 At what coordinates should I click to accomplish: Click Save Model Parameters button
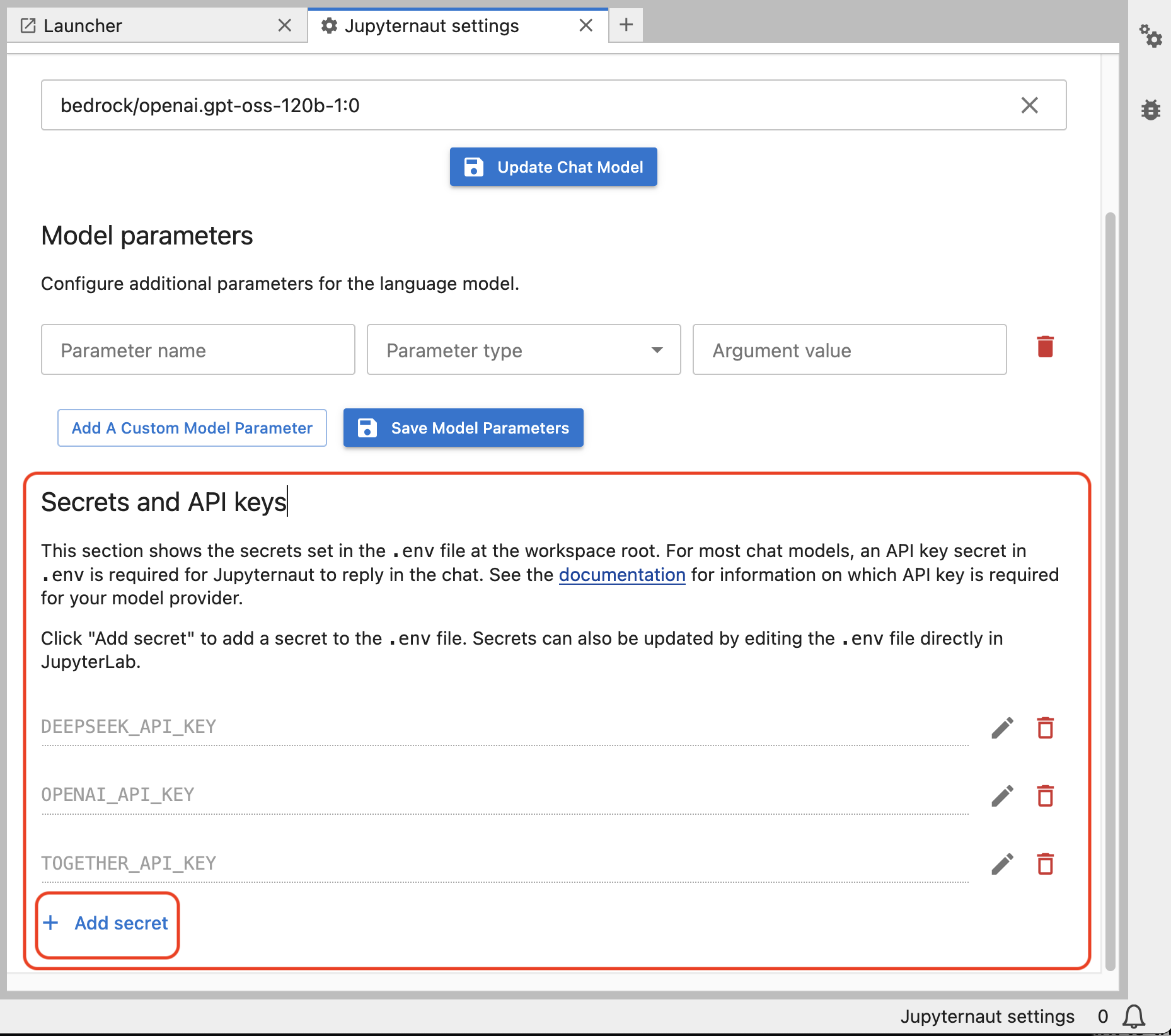pyautogui.click(x=463, y=428)
